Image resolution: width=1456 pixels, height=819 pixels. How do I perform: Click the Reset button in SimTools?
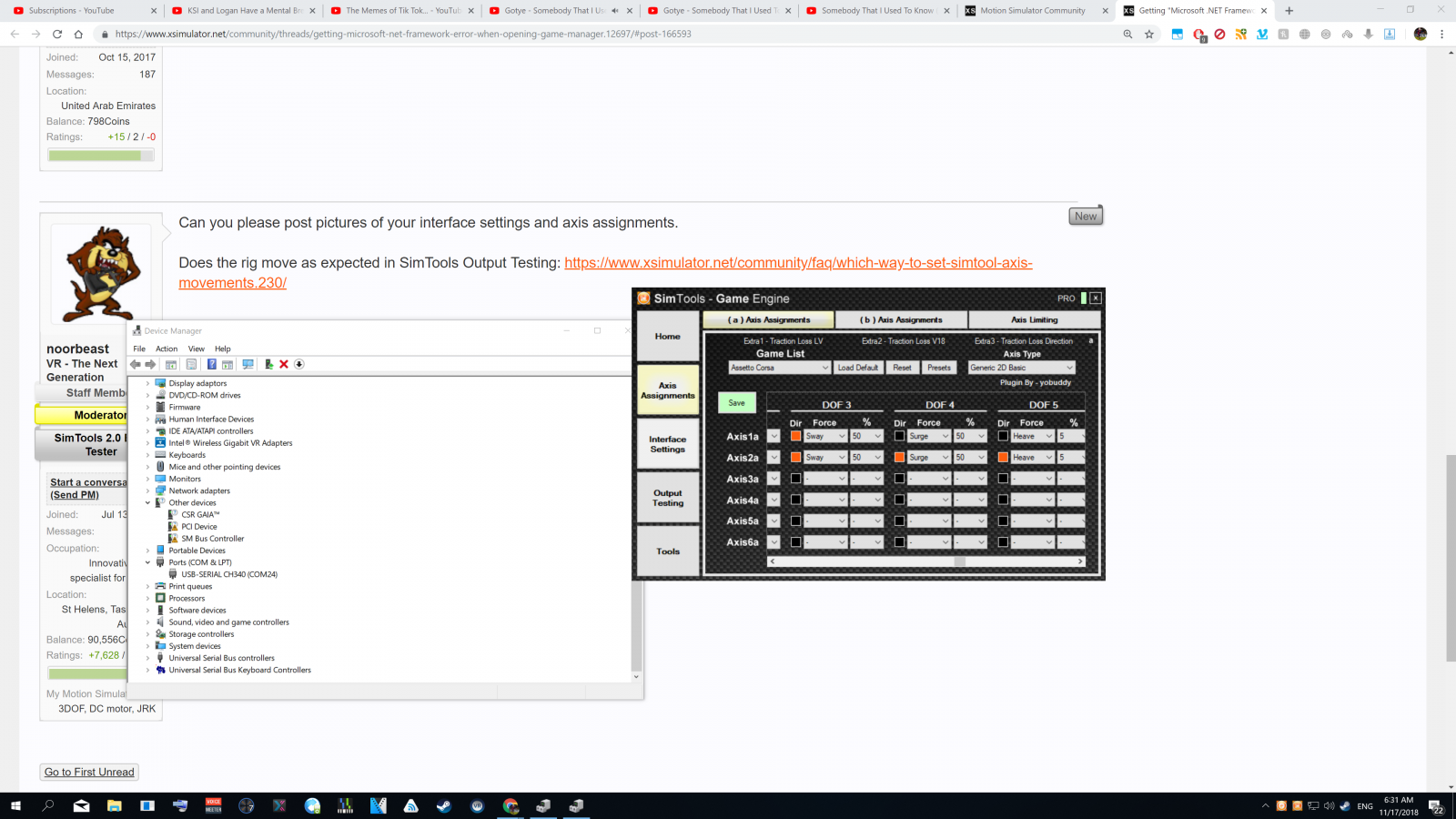coord(902,368)
